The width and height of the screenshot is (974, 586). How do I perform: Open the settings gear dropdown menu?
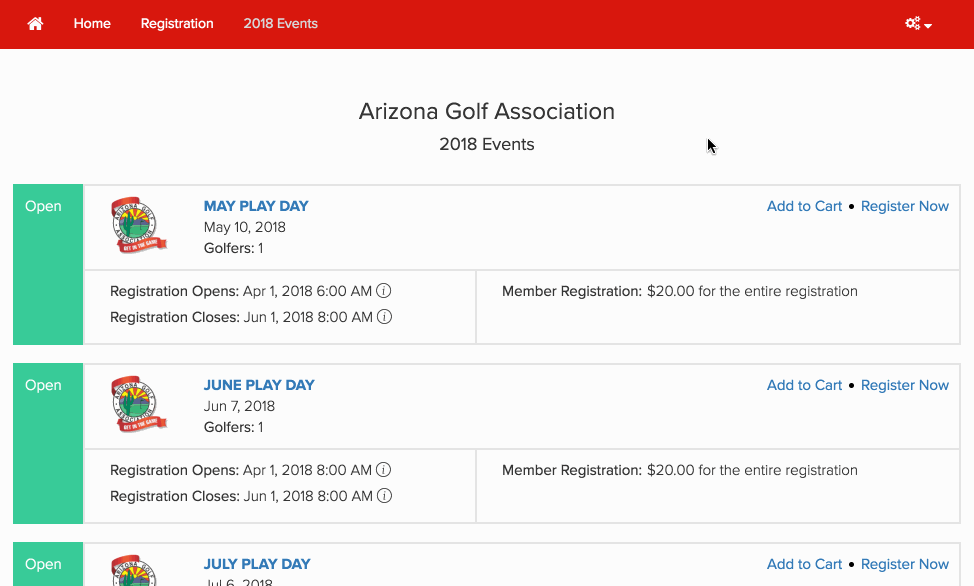click(x=918, y=24)
